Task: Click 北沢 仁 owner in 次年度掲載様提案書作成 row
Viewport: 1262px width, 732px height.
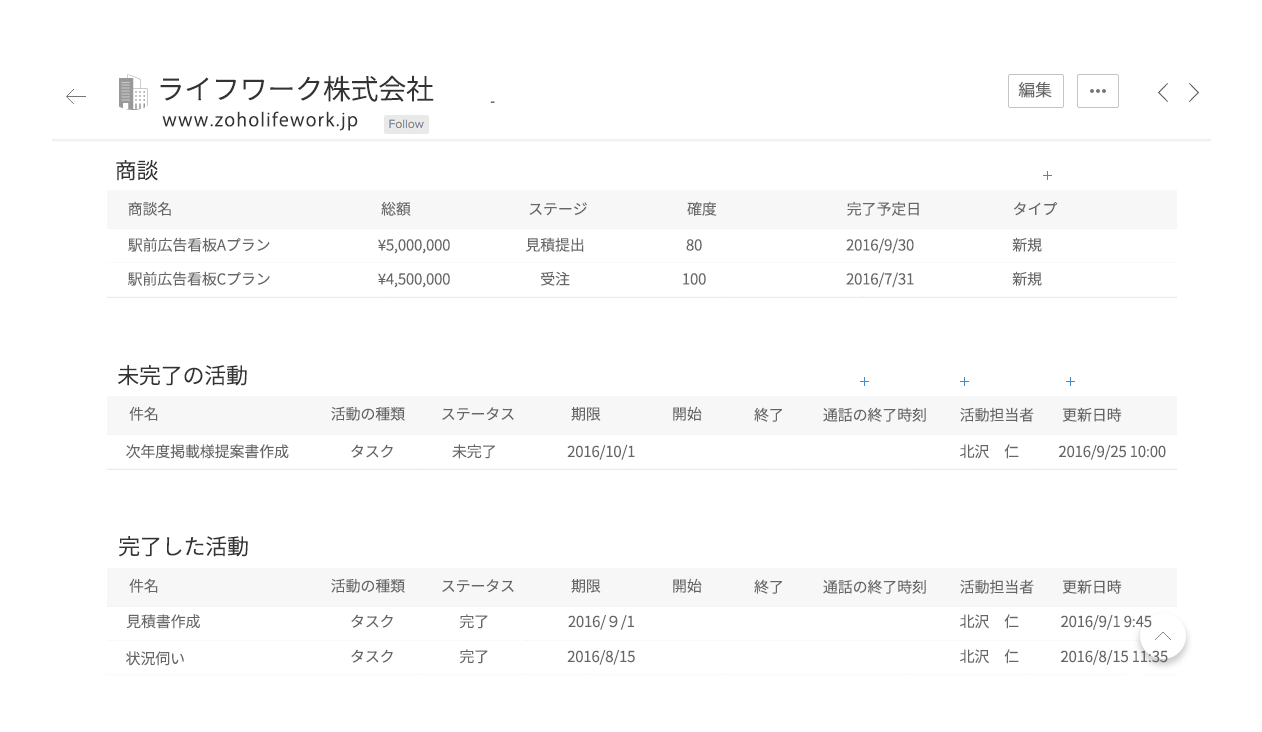Action: click(989, 451)
